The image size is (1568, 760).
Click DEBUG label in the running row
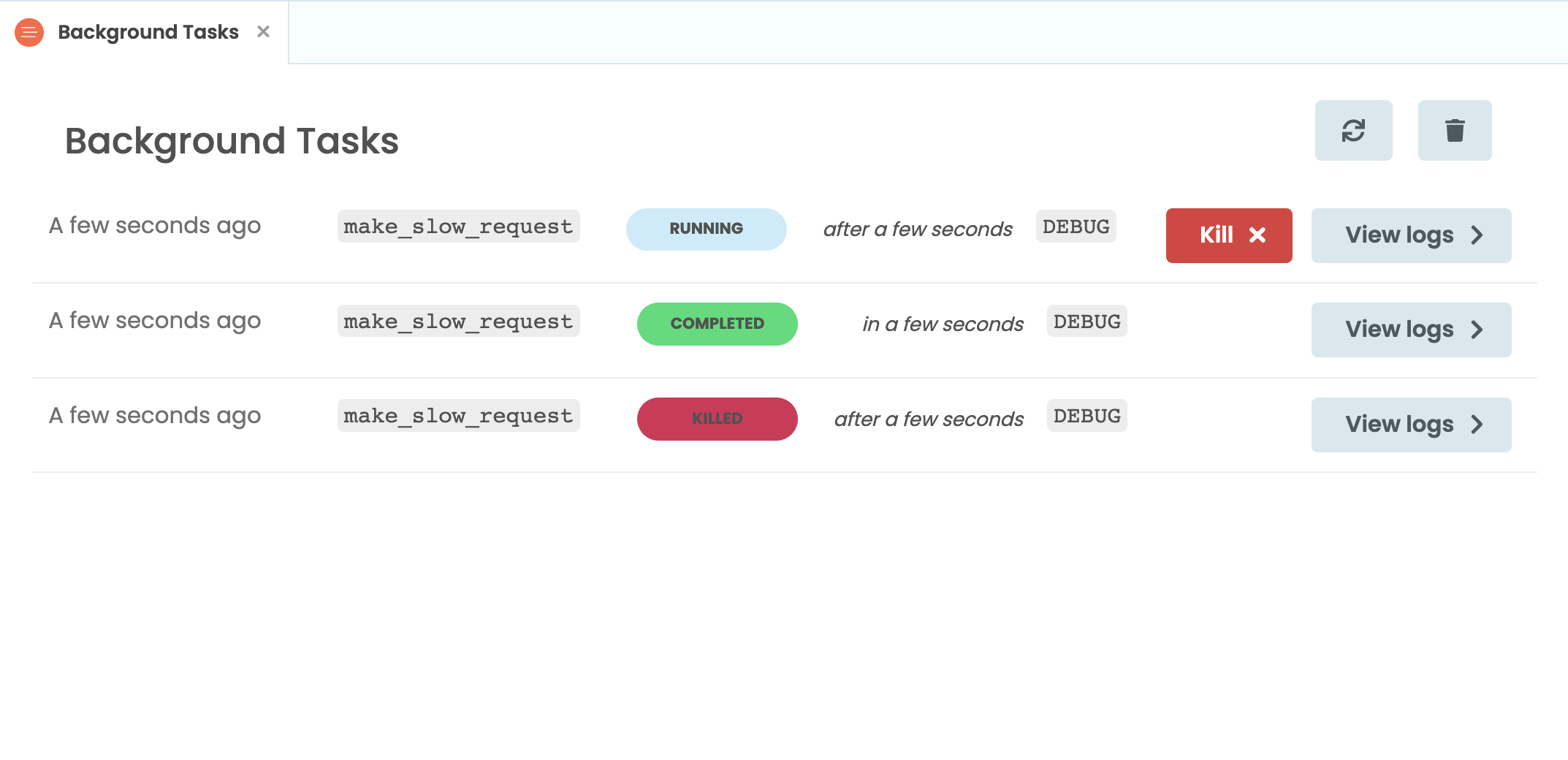(1076, 227)
